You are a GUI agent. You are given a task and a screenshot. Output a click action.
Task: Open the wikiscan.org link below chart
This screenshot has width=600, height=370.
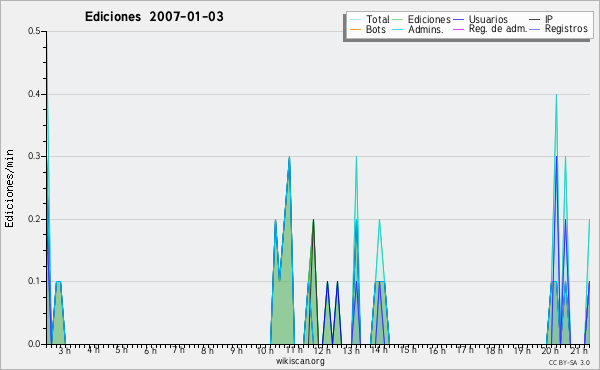point(300,361)
